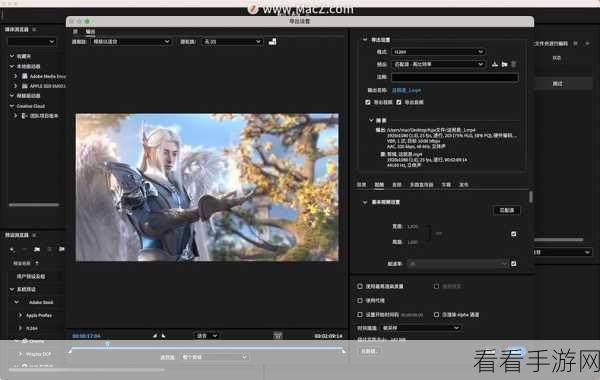Screen dimensions: 600x380
Task: Collapse the Summary section
Action: coord(371,120)
